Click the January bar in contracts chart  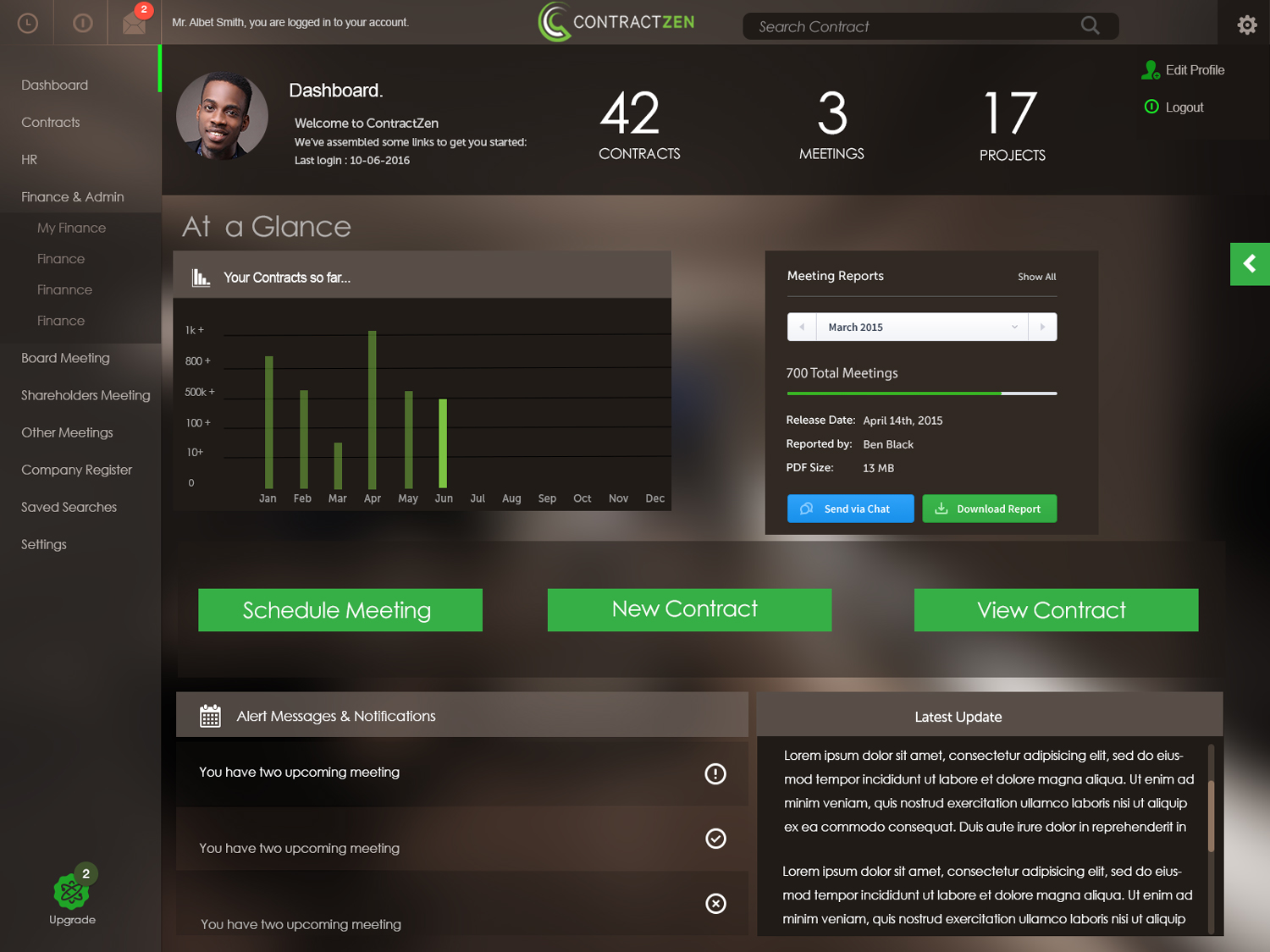[269, 422]
